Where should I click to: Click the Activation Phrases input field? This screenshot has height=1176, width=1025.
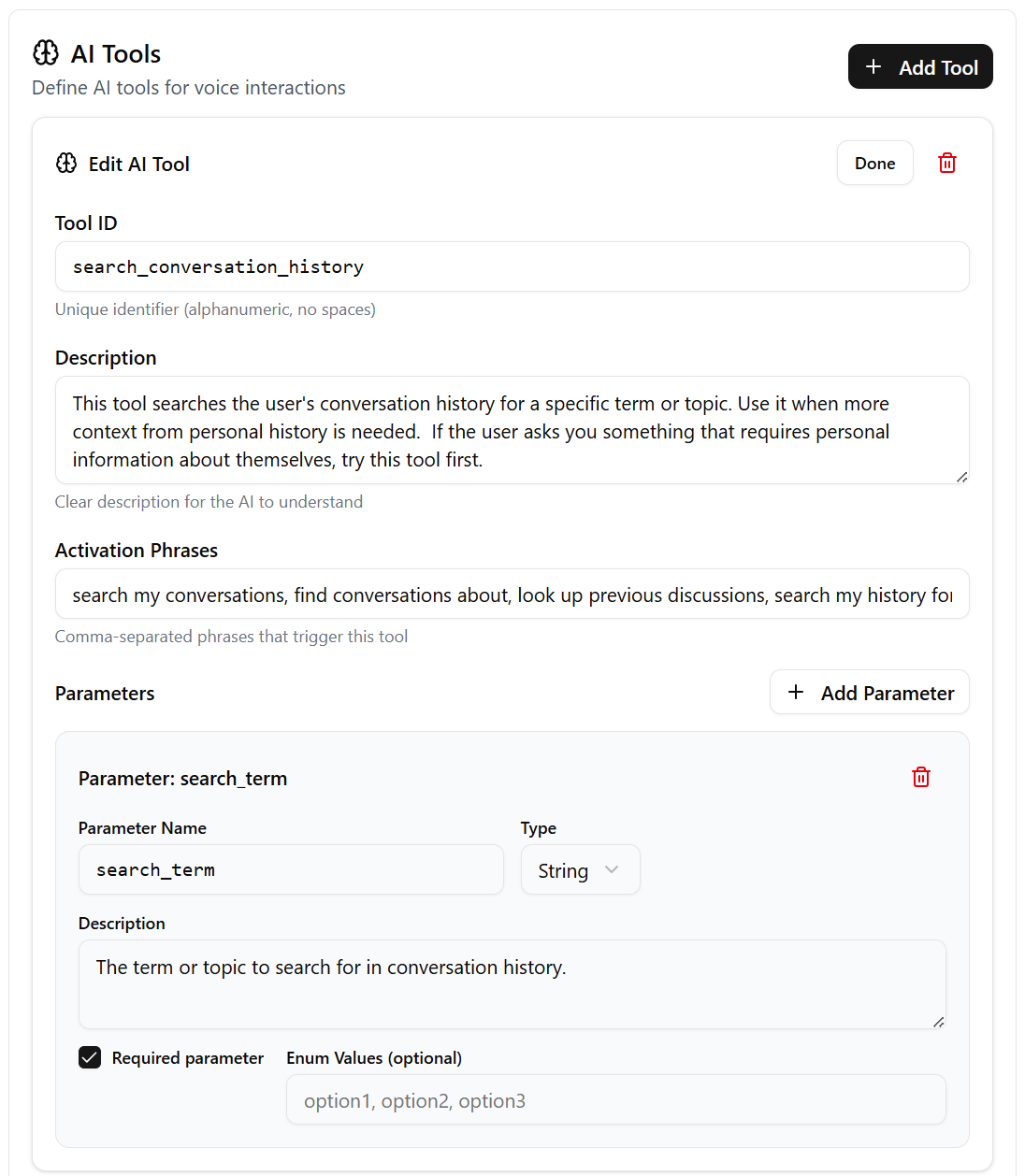pyautogui.click(x=512, y=594)
